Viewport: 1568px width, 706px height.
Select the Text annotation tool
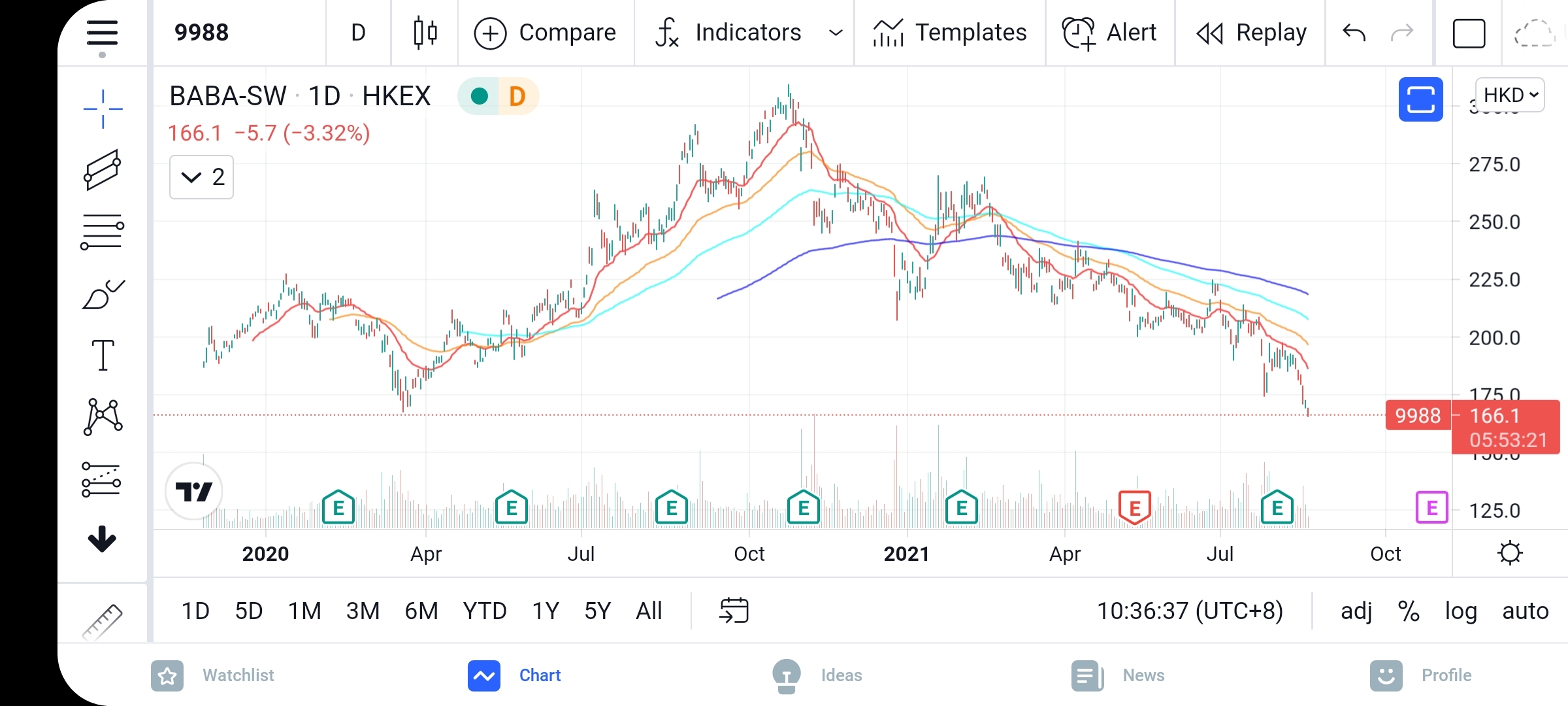click(103, 355)
